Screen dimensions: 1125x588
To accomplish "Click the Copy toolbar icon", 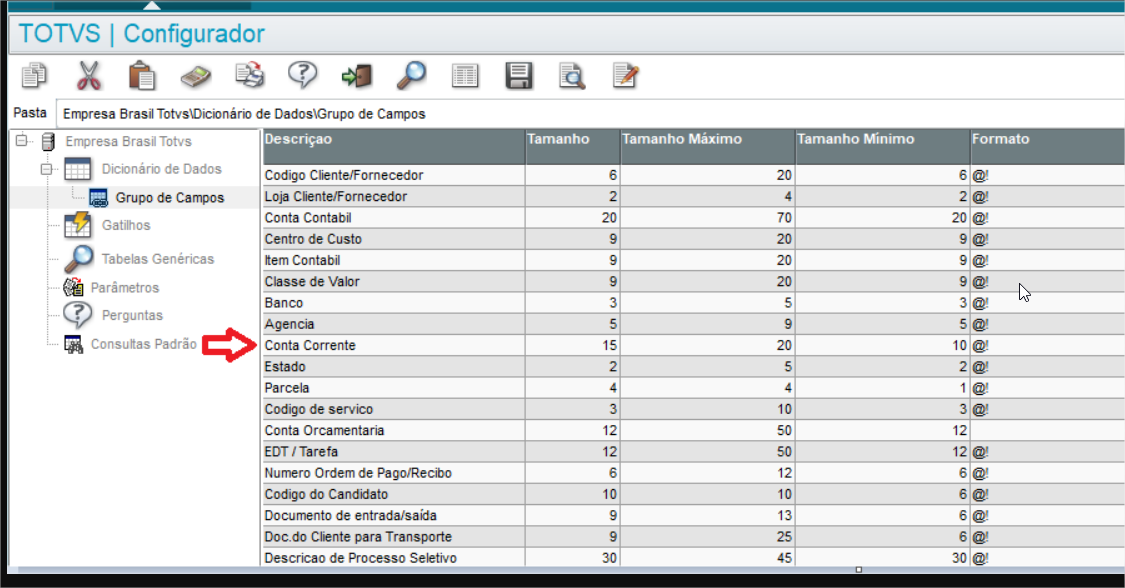I will 34,75.
